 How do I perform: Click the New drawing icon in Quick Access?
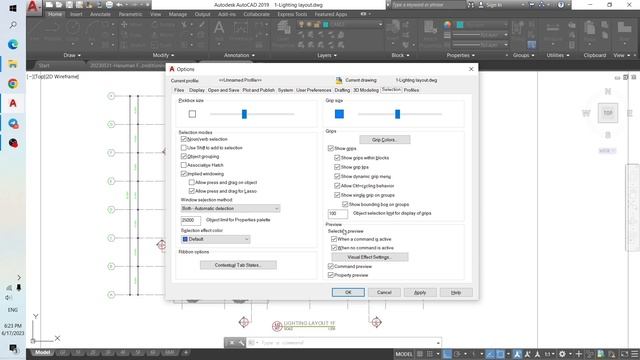[x=49, y=5]
